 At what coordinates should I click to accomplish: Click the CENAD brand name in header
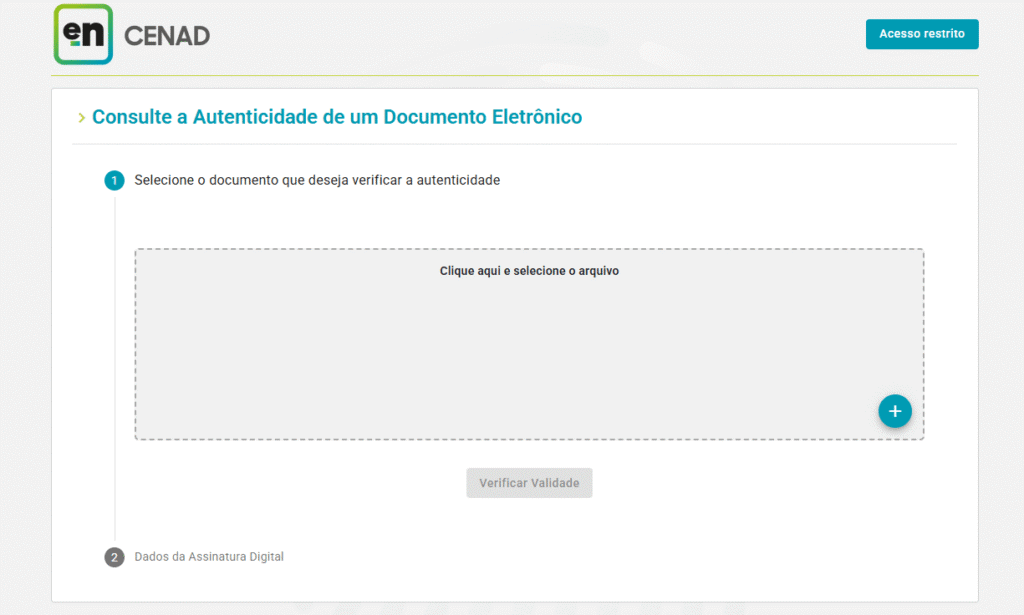pyautogui.click(x=167, y=36)
